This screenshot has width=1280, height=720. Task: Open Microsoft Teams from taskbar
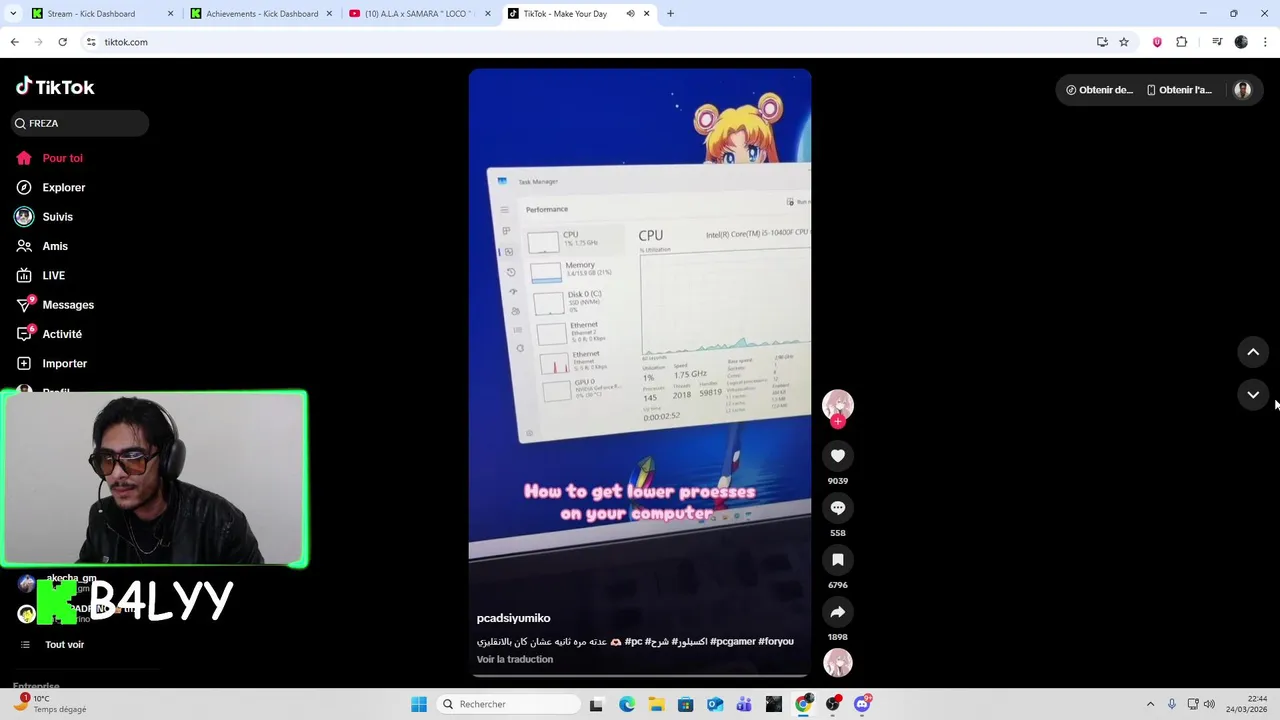coord(744,704)
